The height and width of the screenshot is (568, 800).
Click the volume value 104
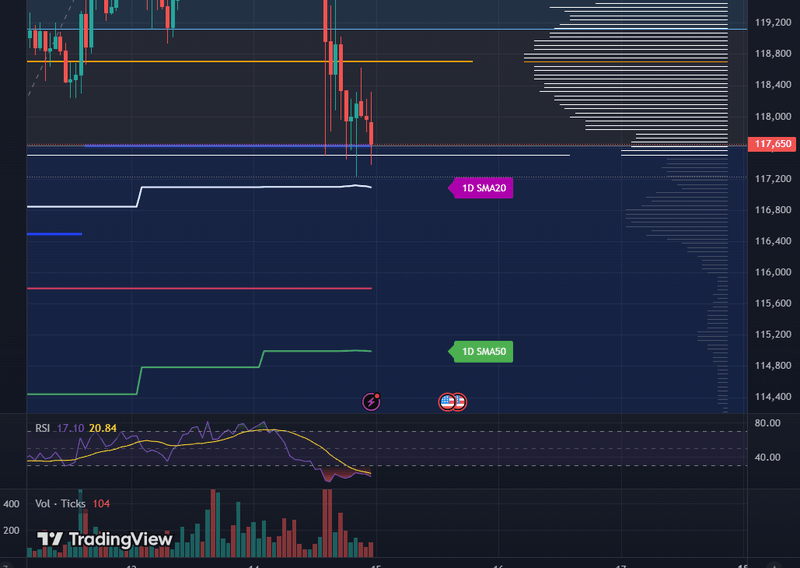point(101,504)
